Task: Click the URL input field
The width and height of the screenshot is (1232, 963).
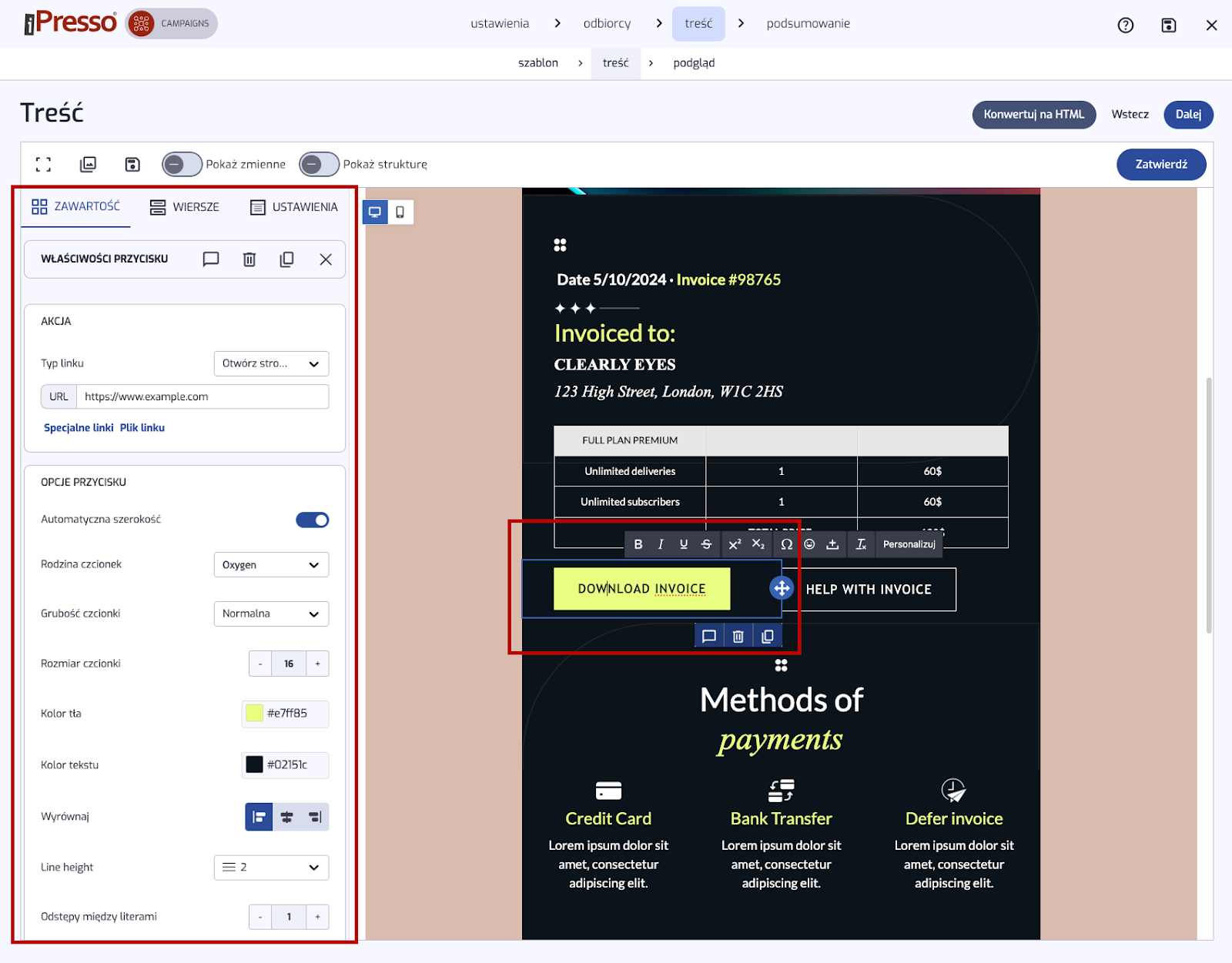Action: [x=203, y=396]
